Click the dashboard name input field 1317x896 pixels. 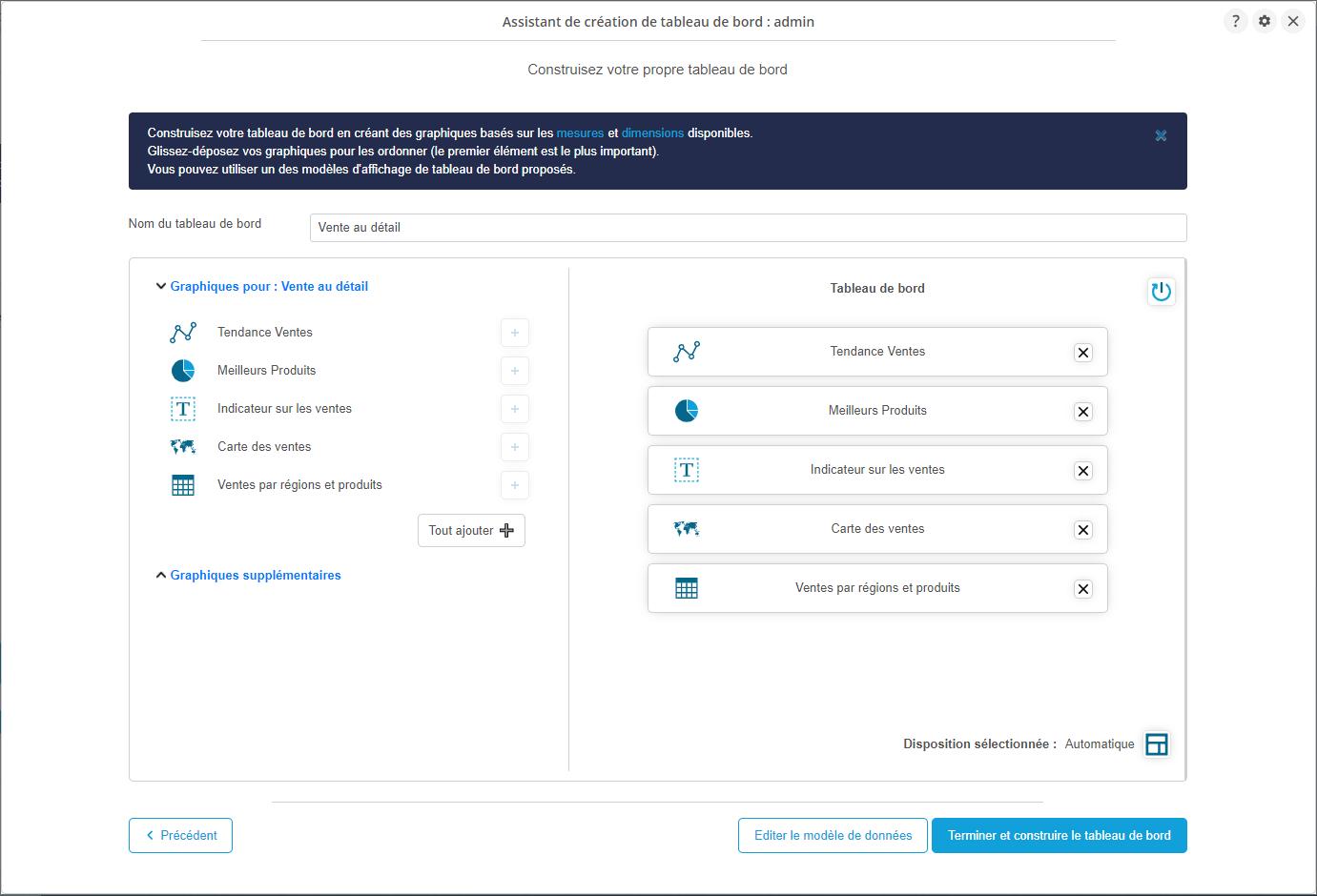point(748,228)
